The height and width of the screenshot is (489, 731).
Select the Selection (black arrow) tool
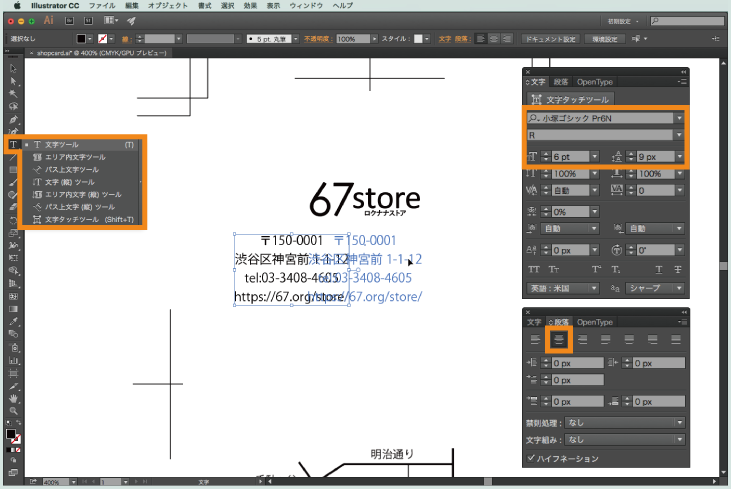pos(13,69)
